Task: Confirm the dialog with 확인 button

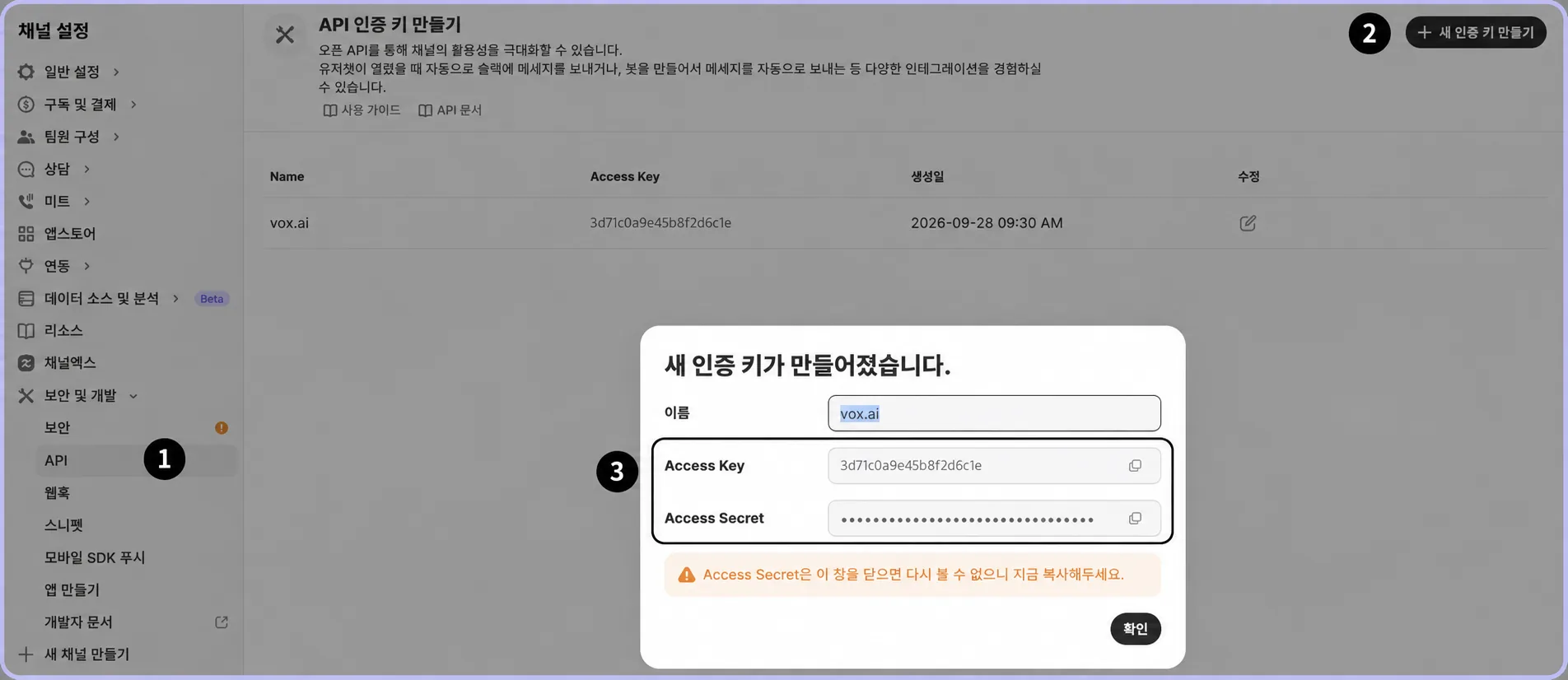Action: (1135, 629)
